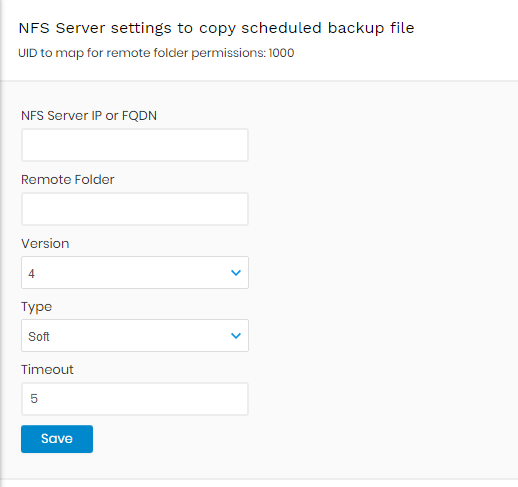This screenshot has width=518, height=487.
Task: Click the Save button
Action: coord(57,439)
